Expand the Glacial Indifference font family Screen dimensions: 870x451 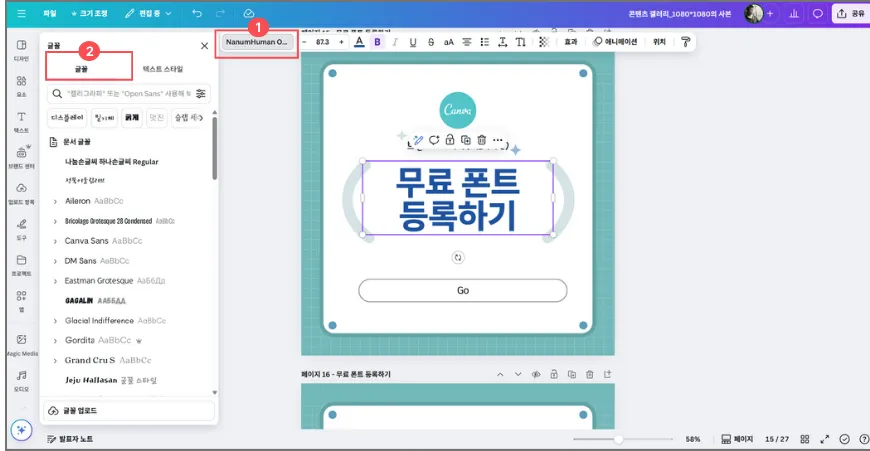tap(55, 321)
